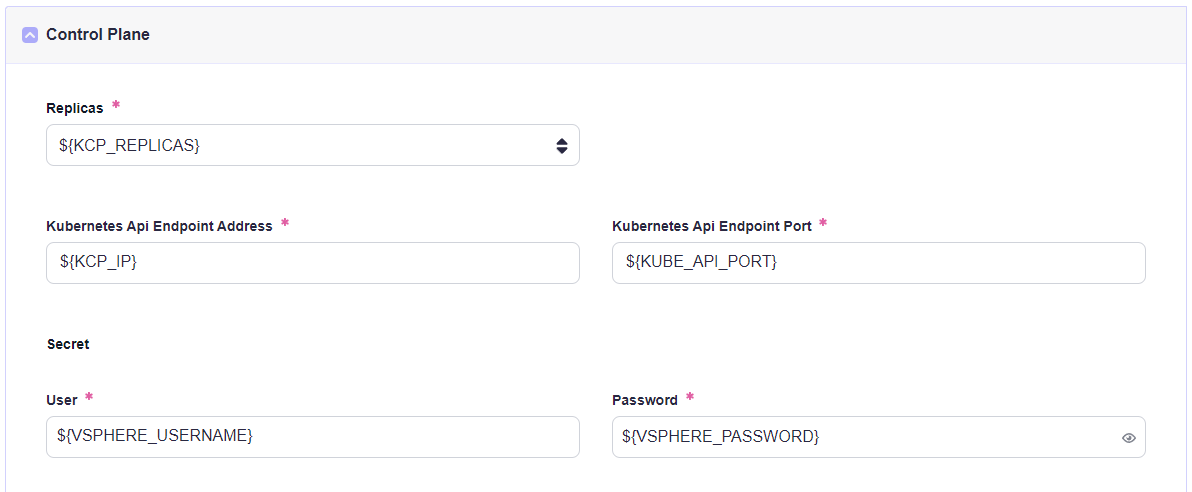The image size is (1192, 492).
Task: Click into the User input field
Action: [312, 437]
